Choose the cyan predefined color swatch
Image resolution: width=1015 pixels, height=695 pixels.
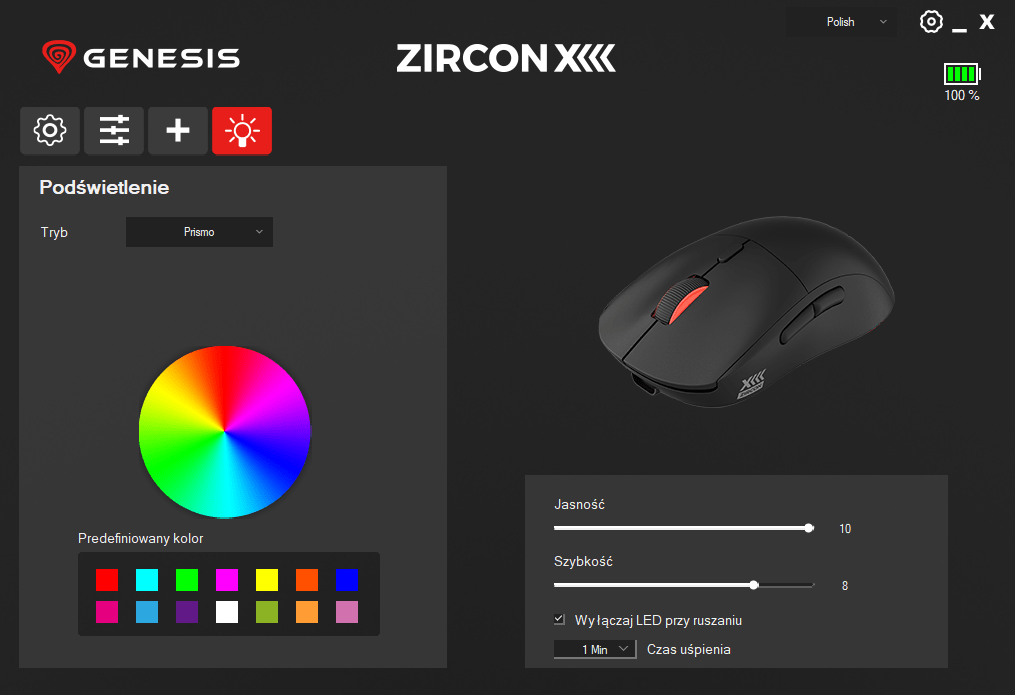(147, 580)
